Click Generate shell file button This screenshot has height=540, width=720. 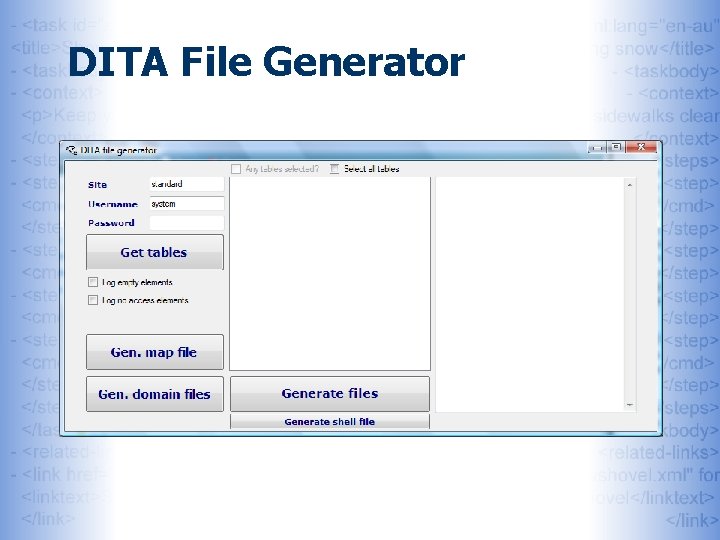pos(330,422)
